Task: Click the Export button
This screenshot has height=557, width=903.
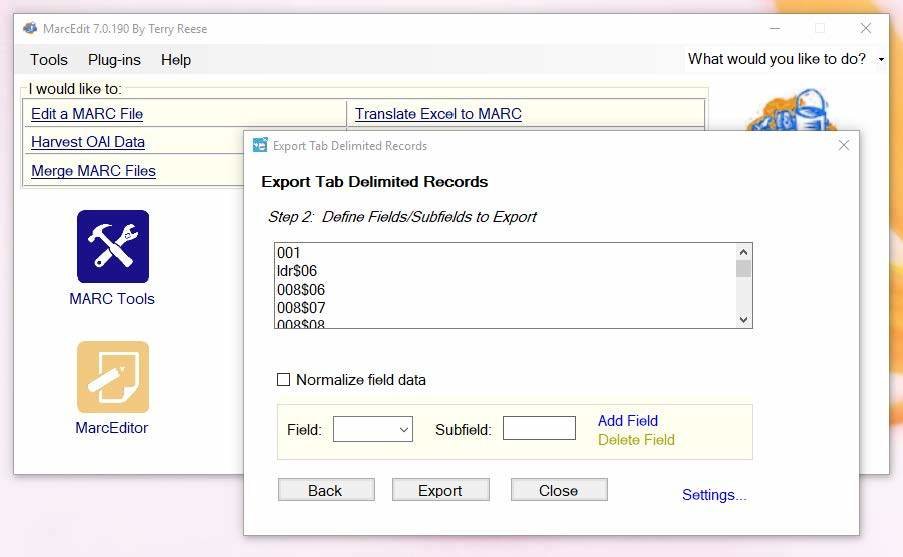Action: tap(441, 490)
